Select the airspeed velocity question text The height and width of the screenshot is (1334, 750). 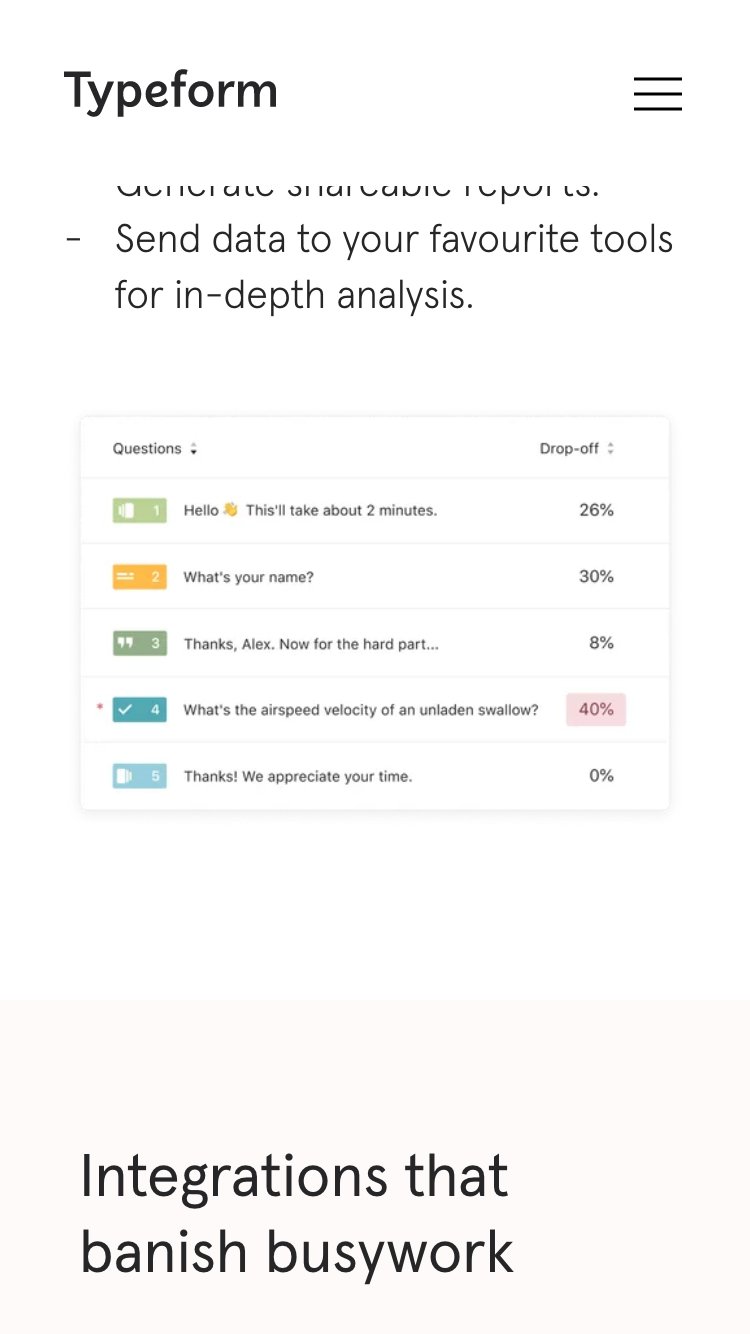(361, 710)
